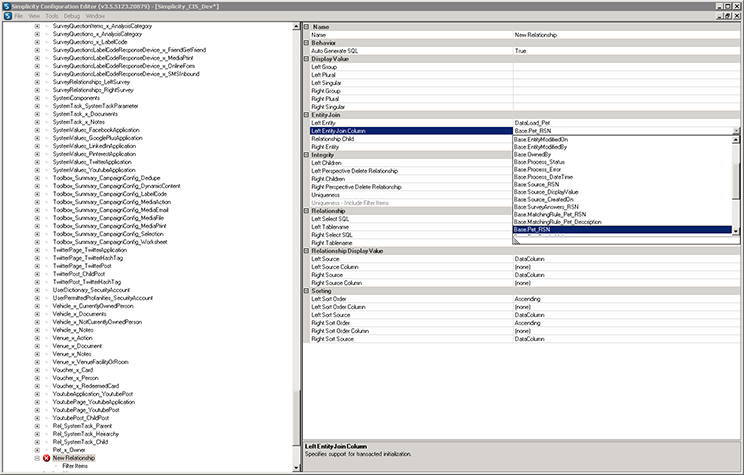Open the View menu
744x475 pixels.
pyautogui.click(x=34, y=16)
